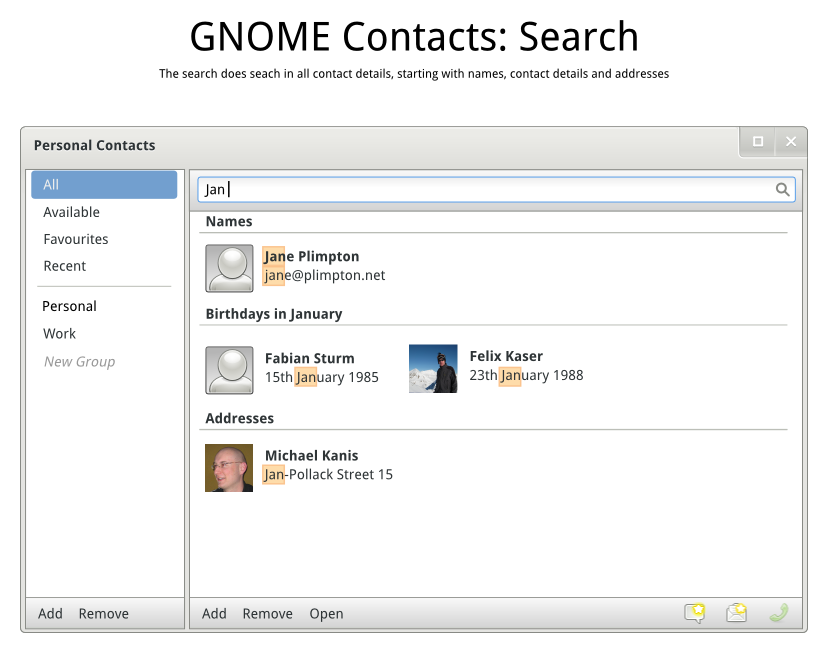Image resolution: width=828 pixels, height=653 pixels.
Task: Open Michael Kanis's photo thumbnail
Action: [x=229, y=468]
